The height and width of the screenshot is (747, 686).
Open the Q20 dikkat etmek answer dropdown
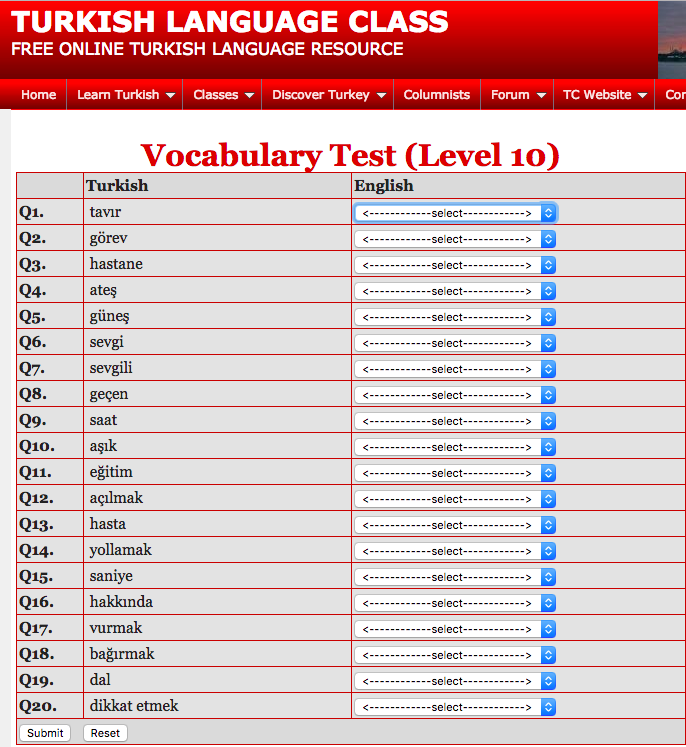455,707
